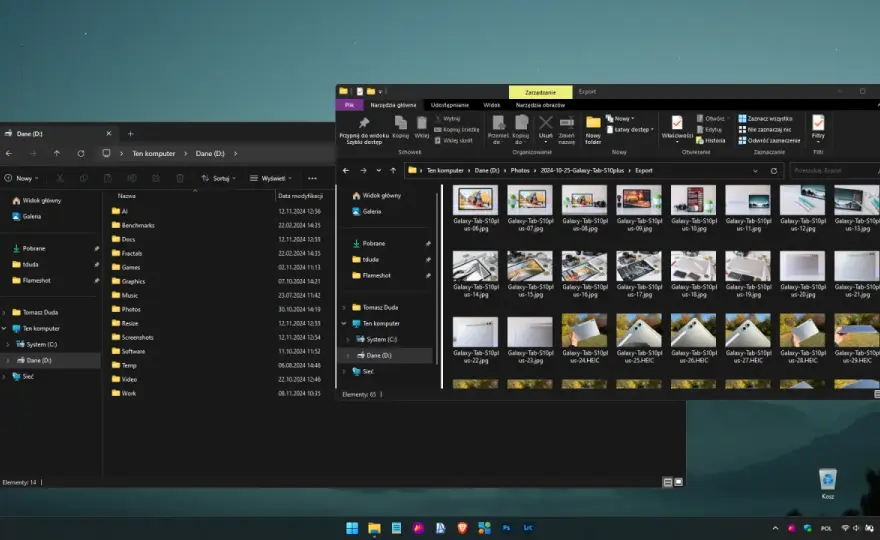Open the Nowy dropdown in Dane (D:) window
The width and height of the screenshot is (880, 540).
point(21,179)
